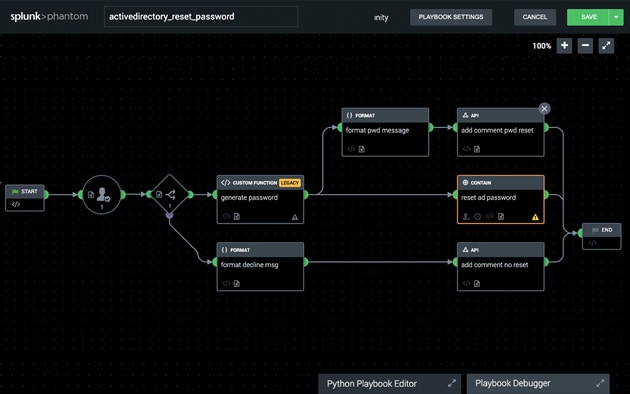The image size is (630, 394).
Task: Click the fit-to-screen expand canvas icon
Action: pyautogui.click(x=606, y=45)
